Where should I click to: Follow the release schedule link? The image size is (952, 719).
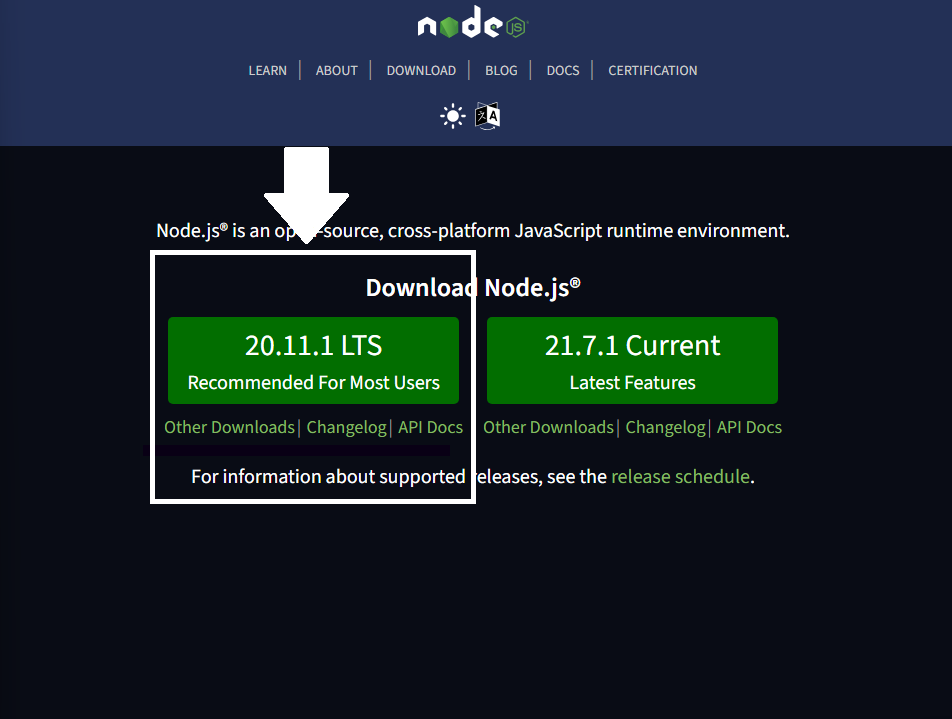[x=680, y=477]
